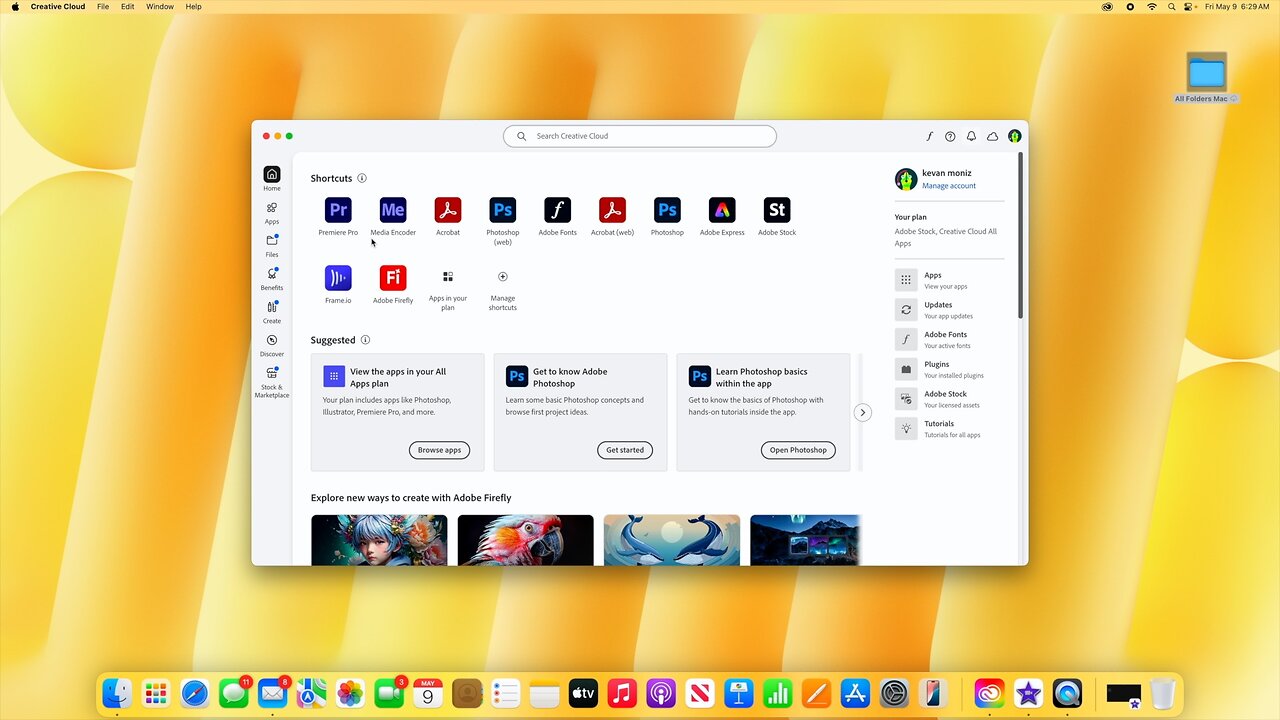Viewport: 1280px width, 720px height.
Task: Show Shortcuts info tooltip icon
Action: [x=362, y=178]
